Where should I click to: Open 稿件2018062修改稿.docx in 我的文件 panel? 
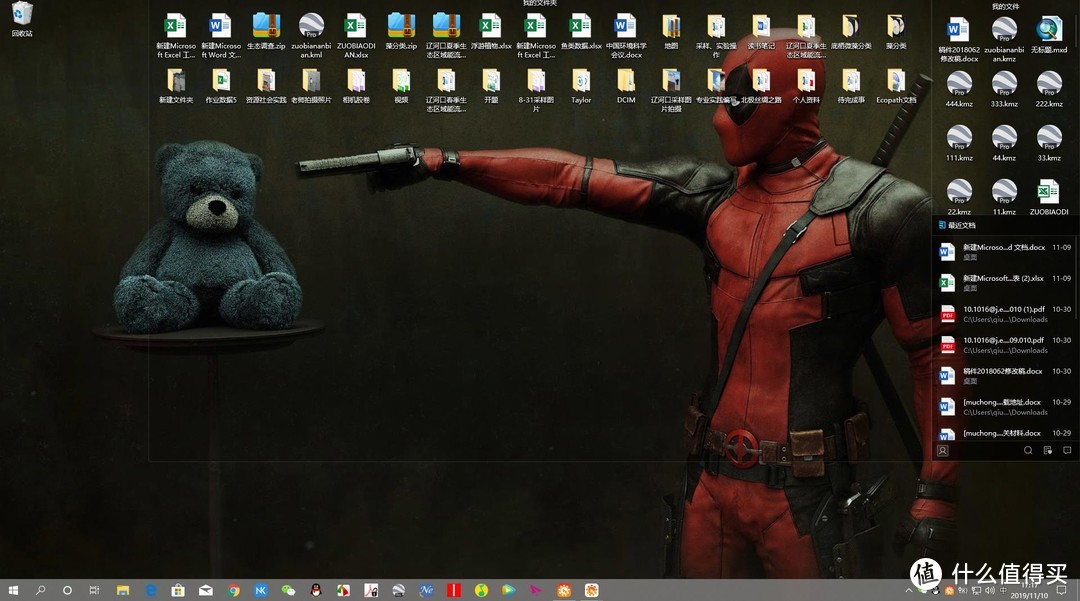pos(959,40)
